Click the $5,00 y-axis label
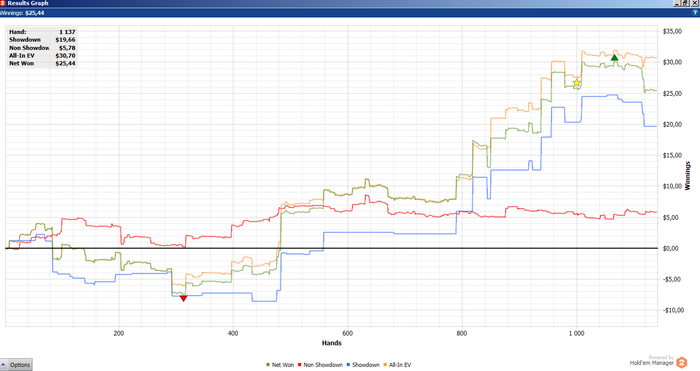Screen dimensions: 700x371 672,217
